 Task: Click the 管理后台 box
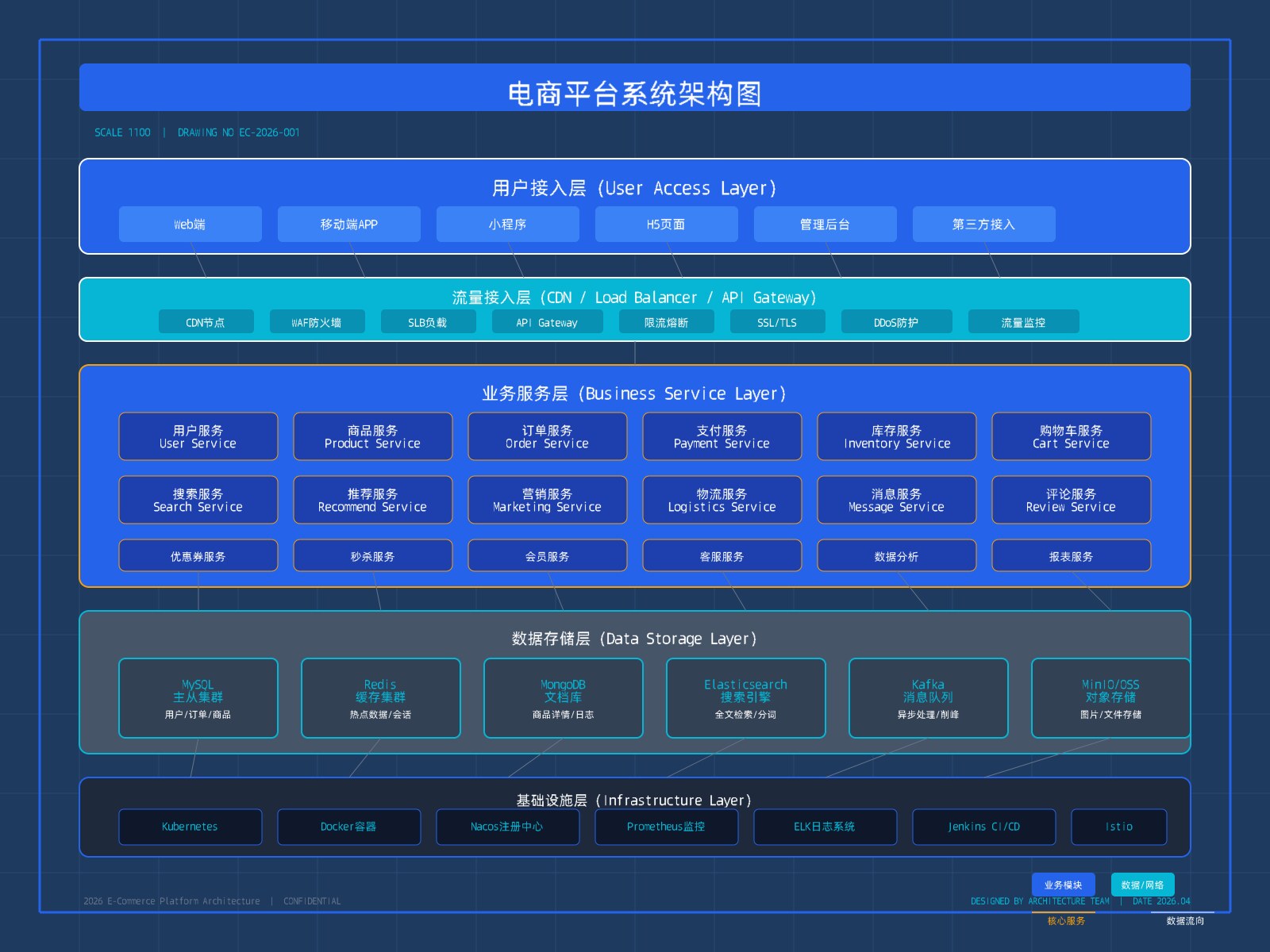pos(825,224)
